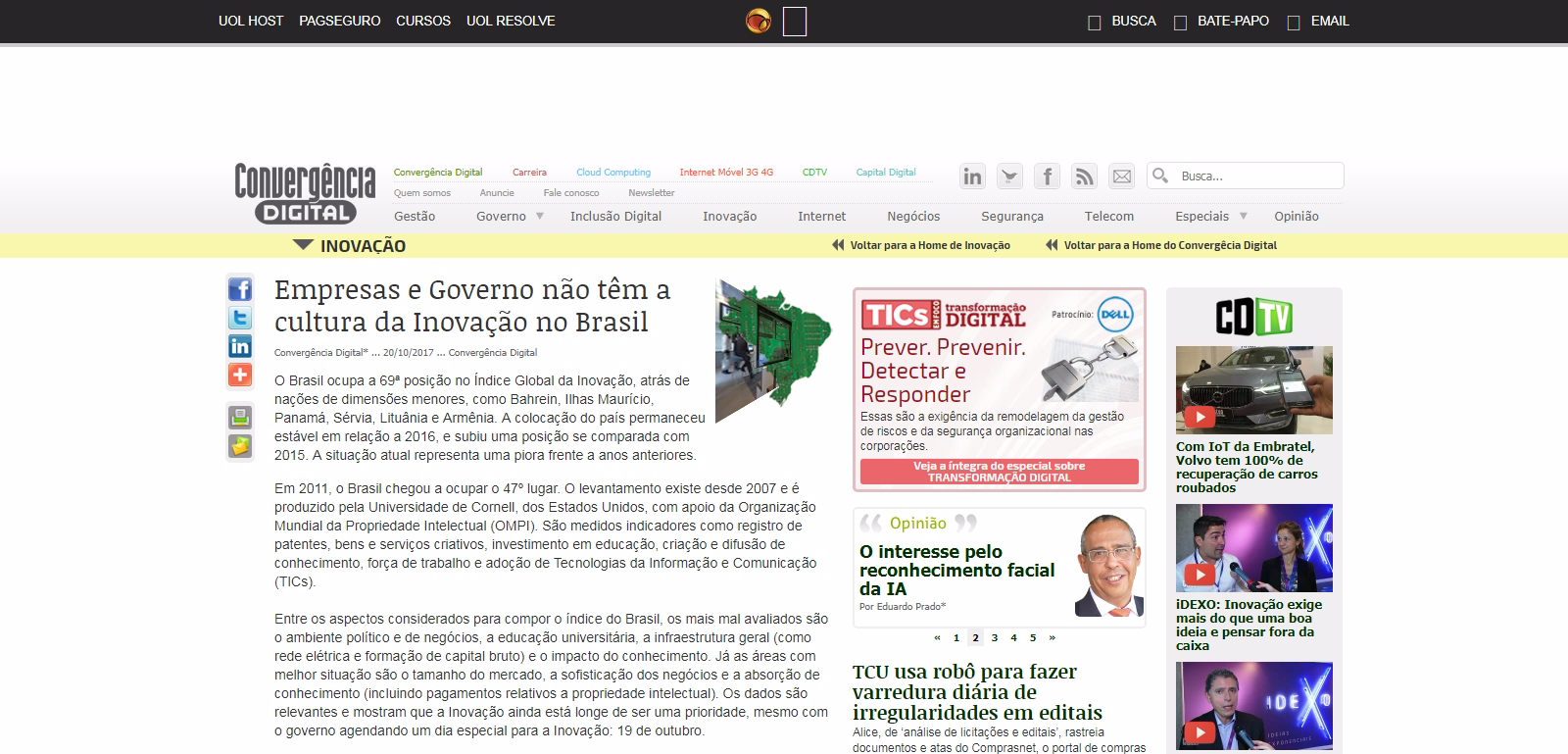Collapse the INOVAÇÃO section triangle
Screen dimensions: 1568x754
click(x=303, y=245)
